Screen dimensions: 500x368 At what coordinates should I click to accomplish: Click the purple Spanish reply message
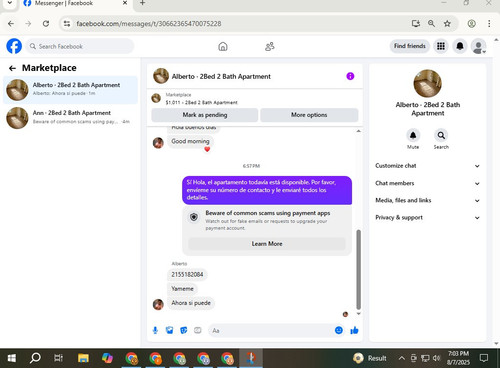coord(267,190)
